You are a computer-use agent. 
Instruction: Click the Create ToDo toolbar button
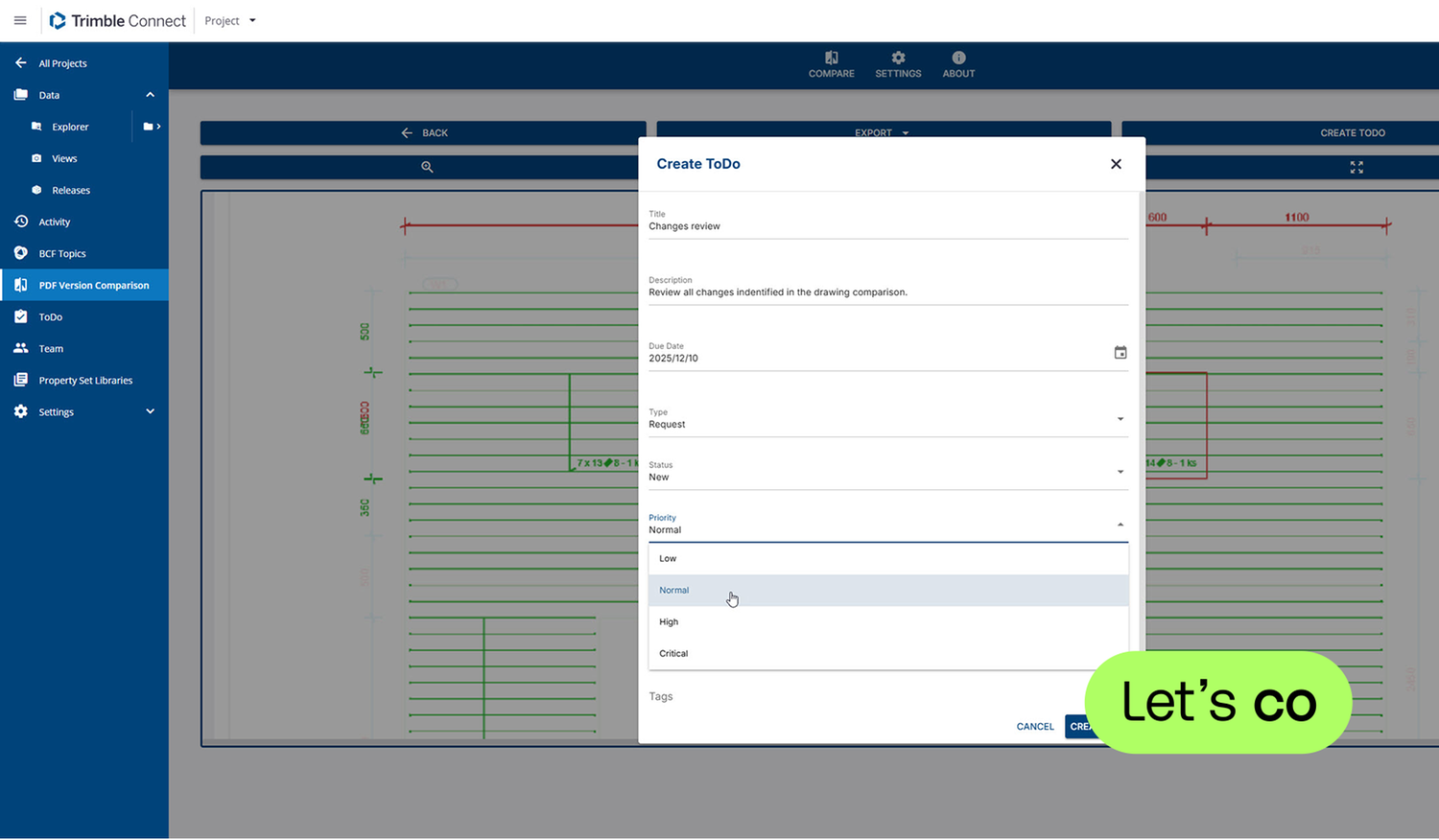click(1353, 132)
